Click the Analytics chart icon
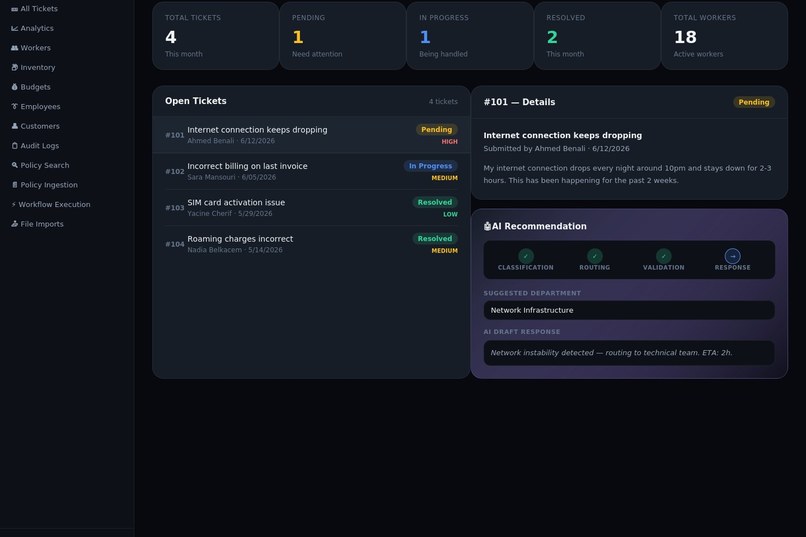The height and width of the screenshot is (537, 806). (x=14, y=28)
